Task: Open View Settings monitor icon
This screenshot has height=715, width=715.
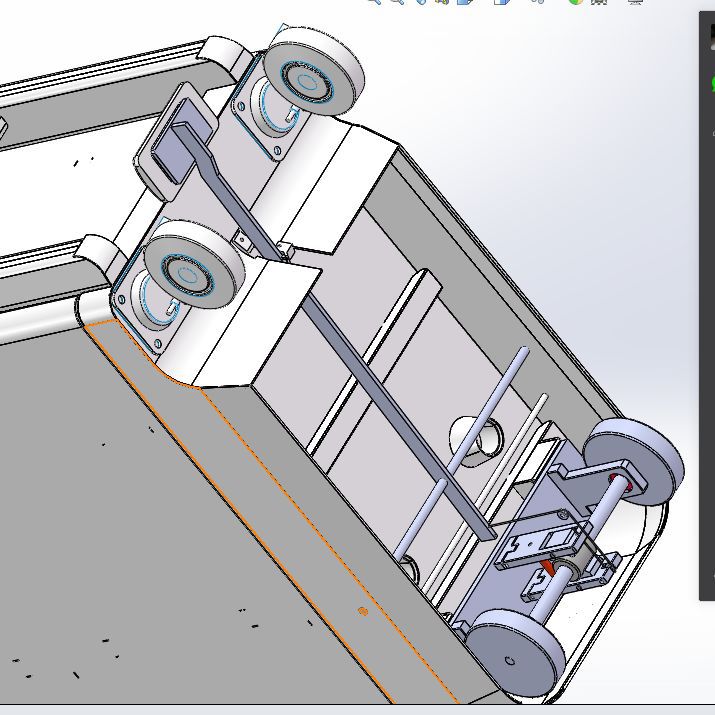Action: point(635,2)
